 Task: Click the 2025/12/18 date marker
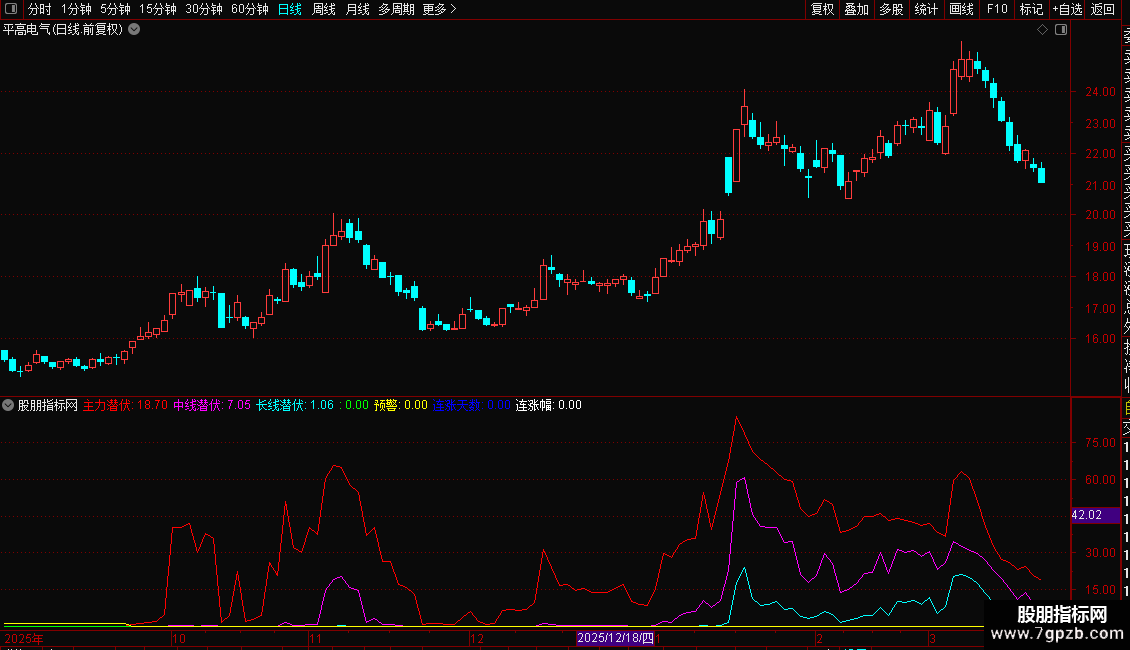615,638
